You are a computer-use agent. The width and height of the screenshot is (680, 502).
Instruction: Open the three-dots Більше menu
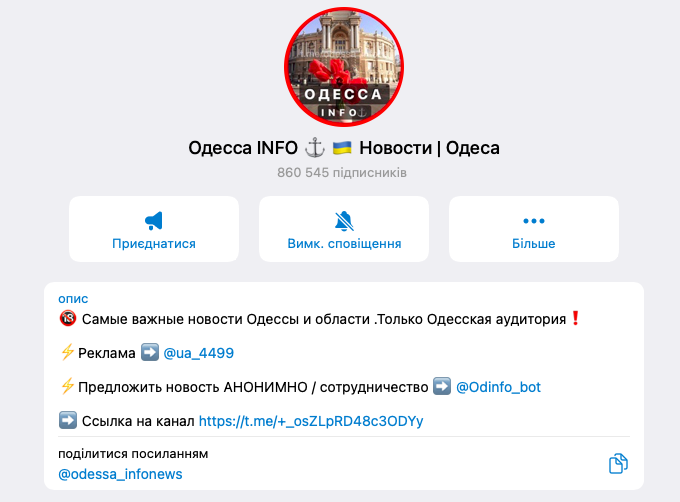(x=533, y=221)
